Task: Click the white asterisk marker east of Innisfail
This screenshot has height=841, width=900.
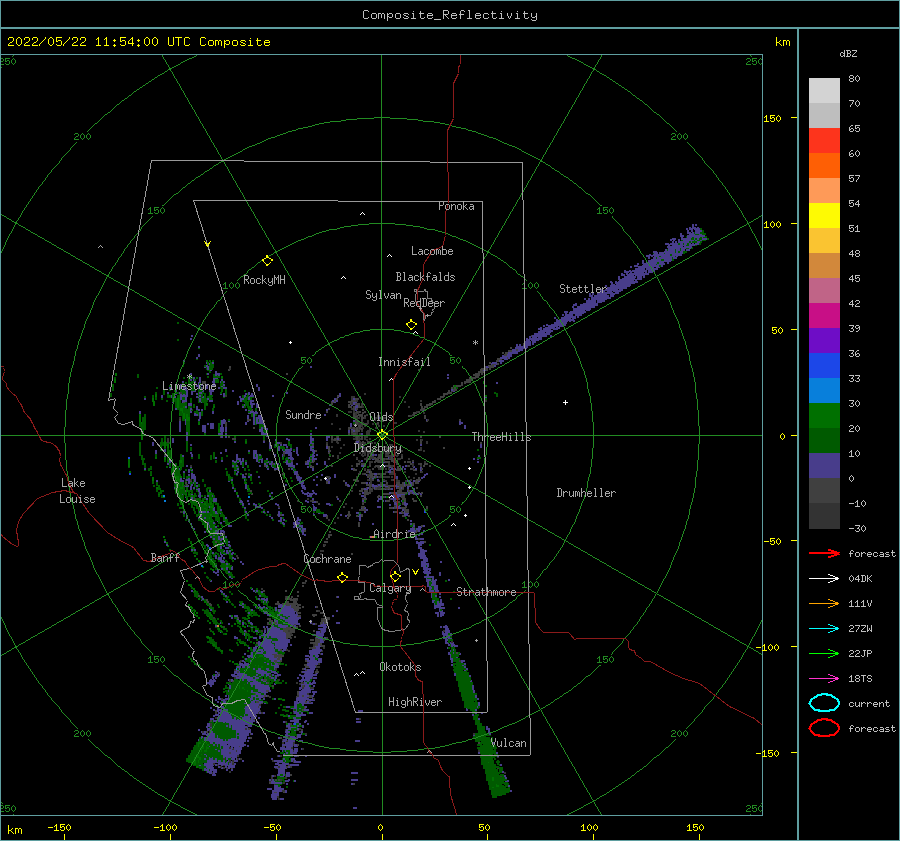Action: [475, 343]
